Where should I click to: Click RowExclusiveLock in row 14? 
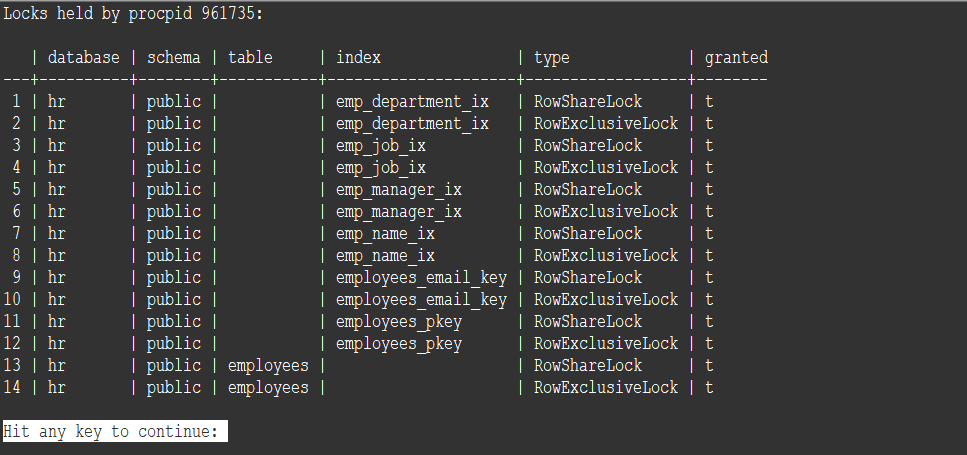[x=606, y=387]
